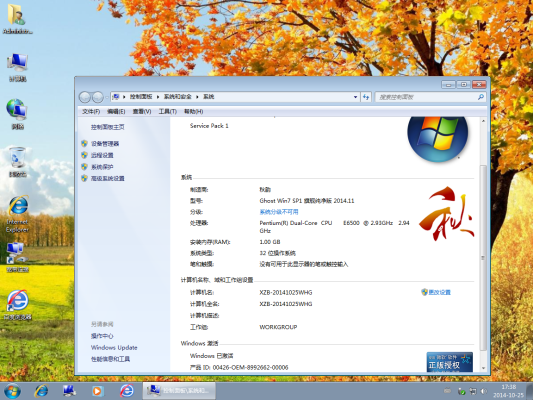533x400 pixels.
Task: Launch Internet Explorer from the taskbar
Action: (x=41, y=391)
